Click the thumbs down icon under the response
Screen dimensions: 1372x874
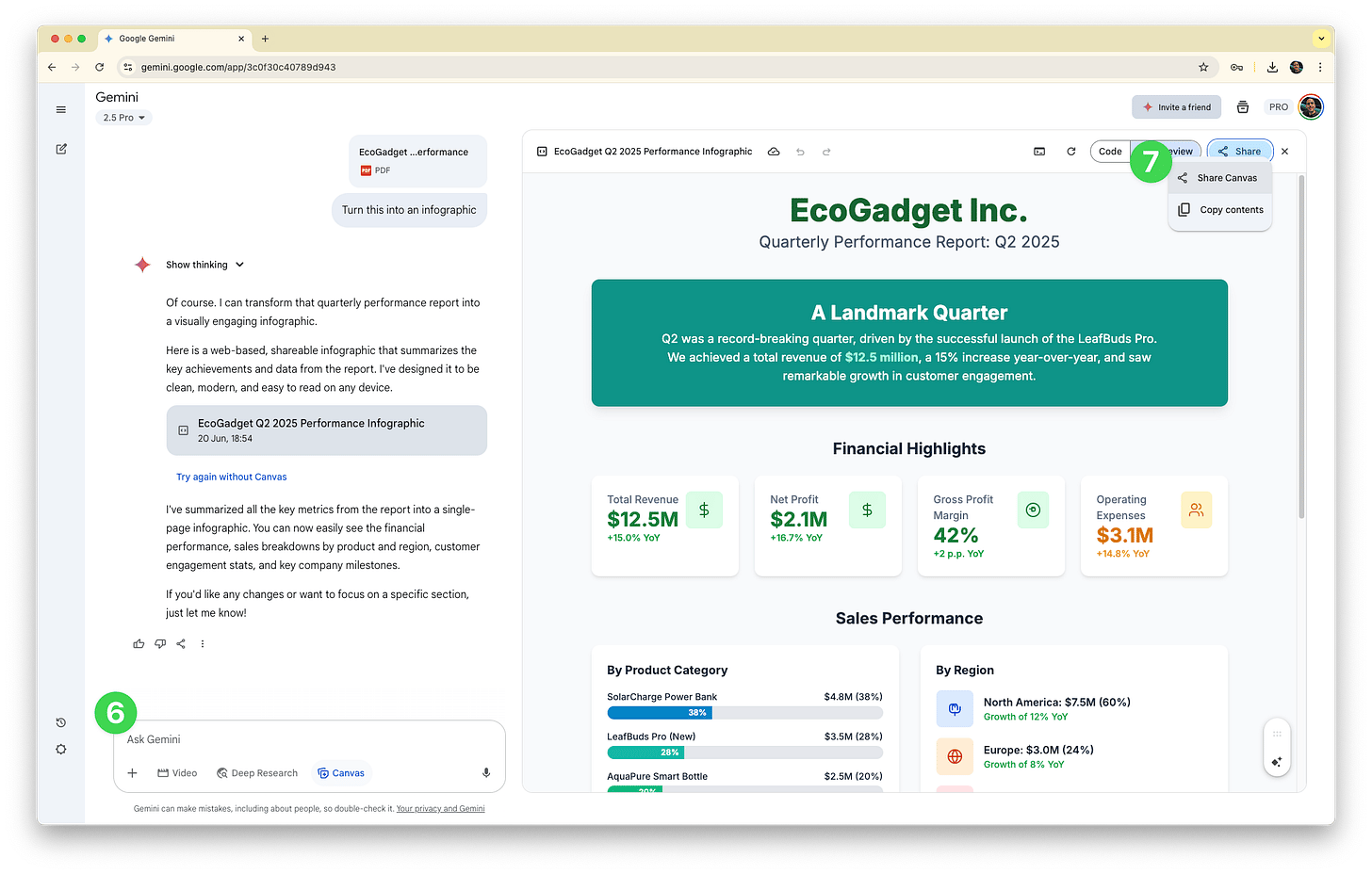(x=160, y=644)
